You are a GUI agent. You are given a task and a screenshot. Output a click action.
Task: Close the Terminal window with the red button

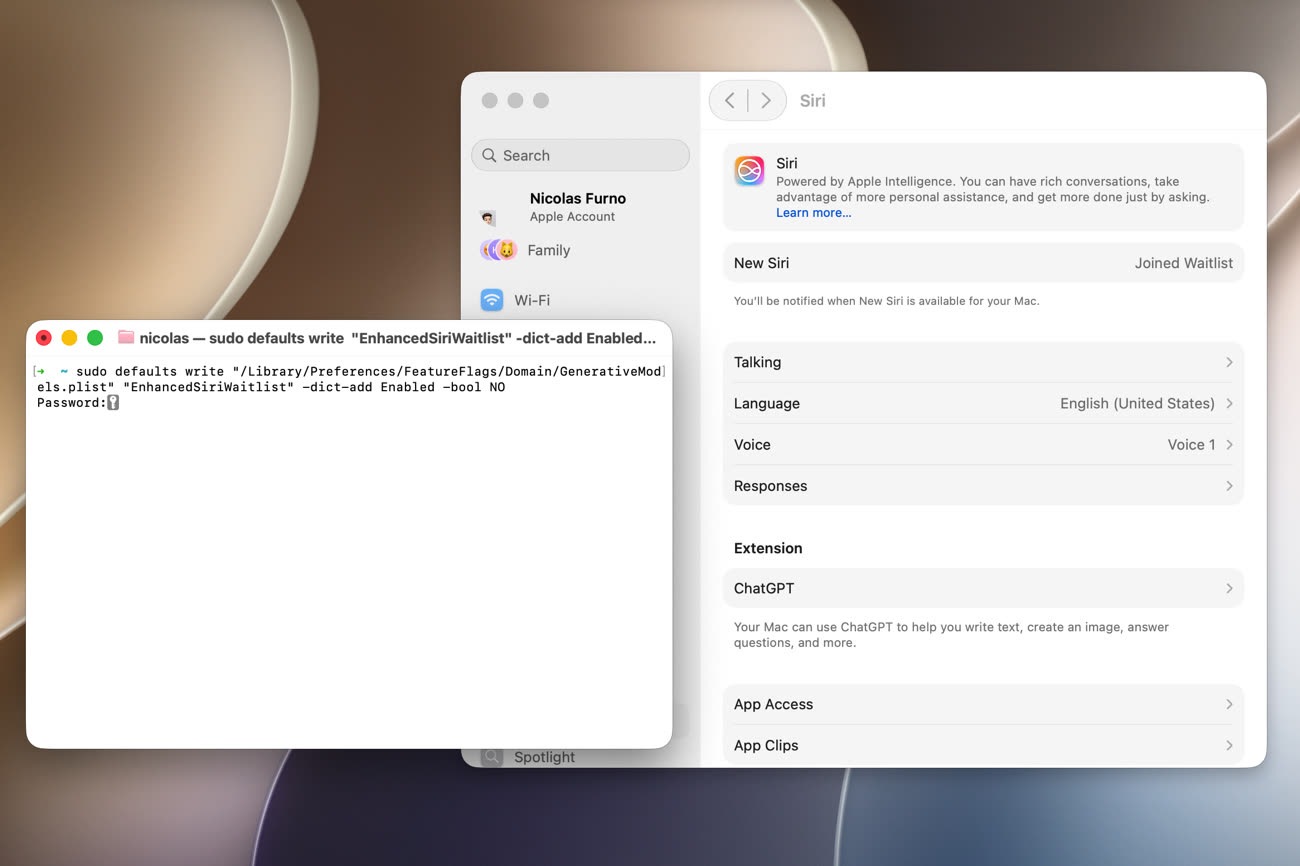44,338
